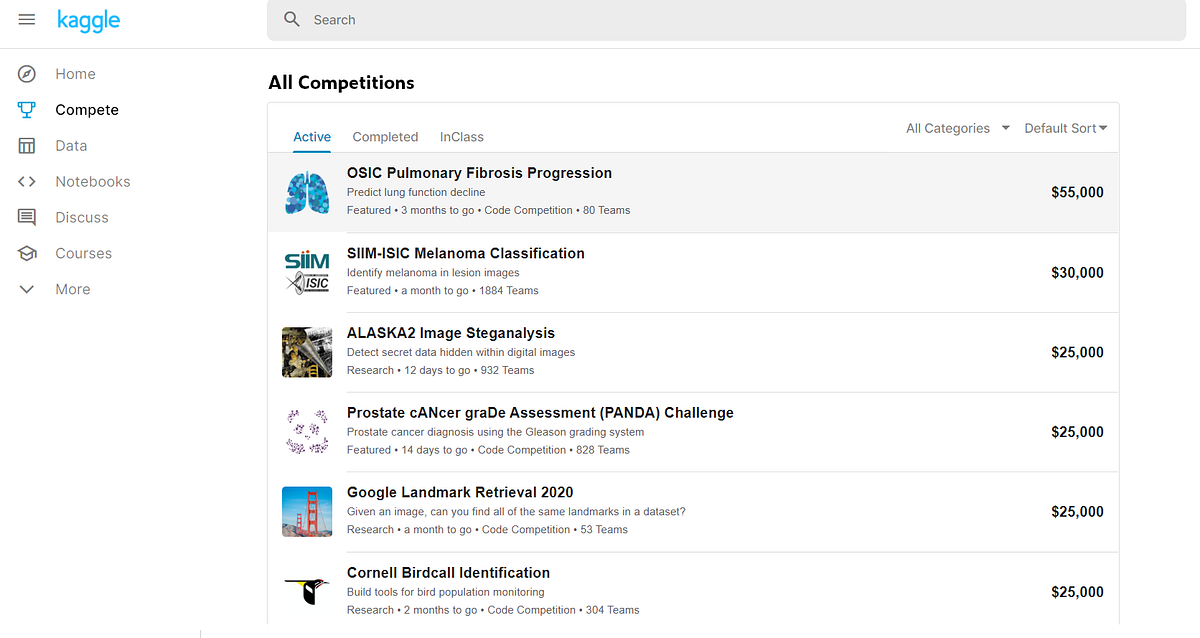Image resolution: width=1200 pixels, height=638 pixels.
Task: Open the Discuss speech bubble icon
Action: click(24, 217)
